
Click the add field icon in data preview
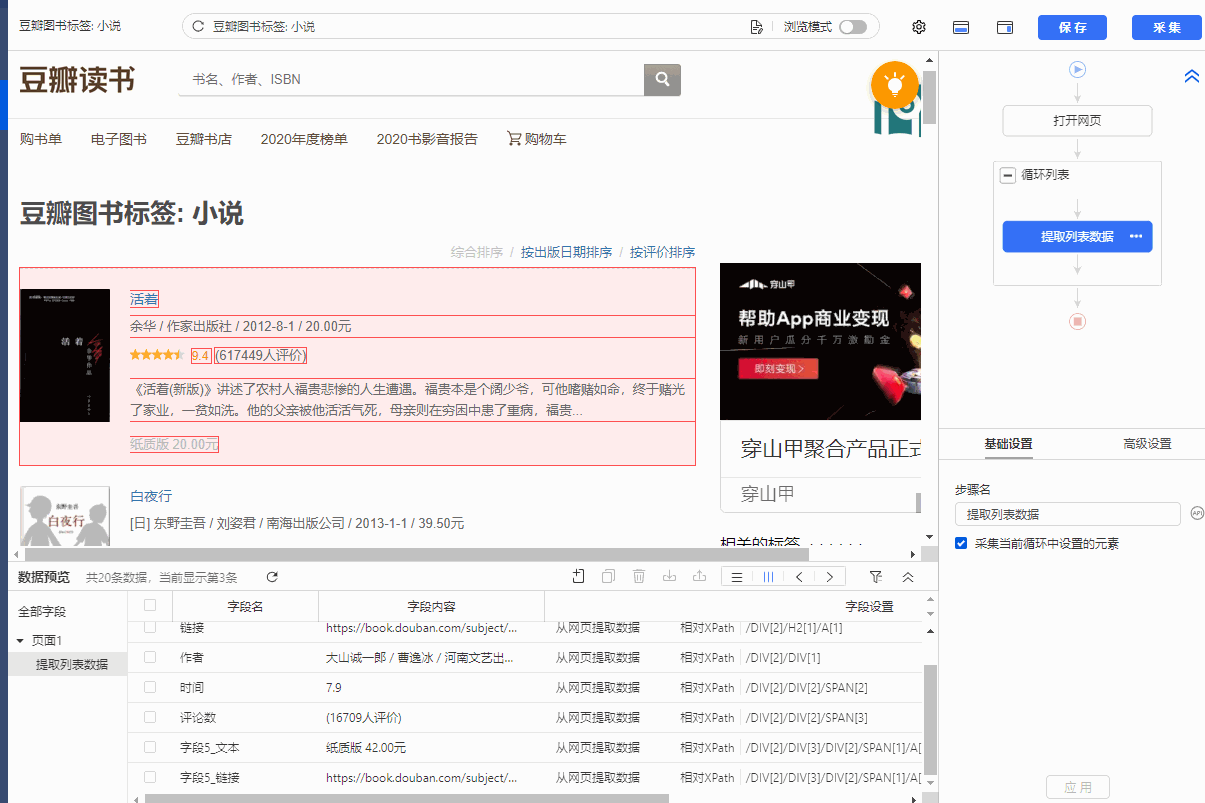pos(578,576)
